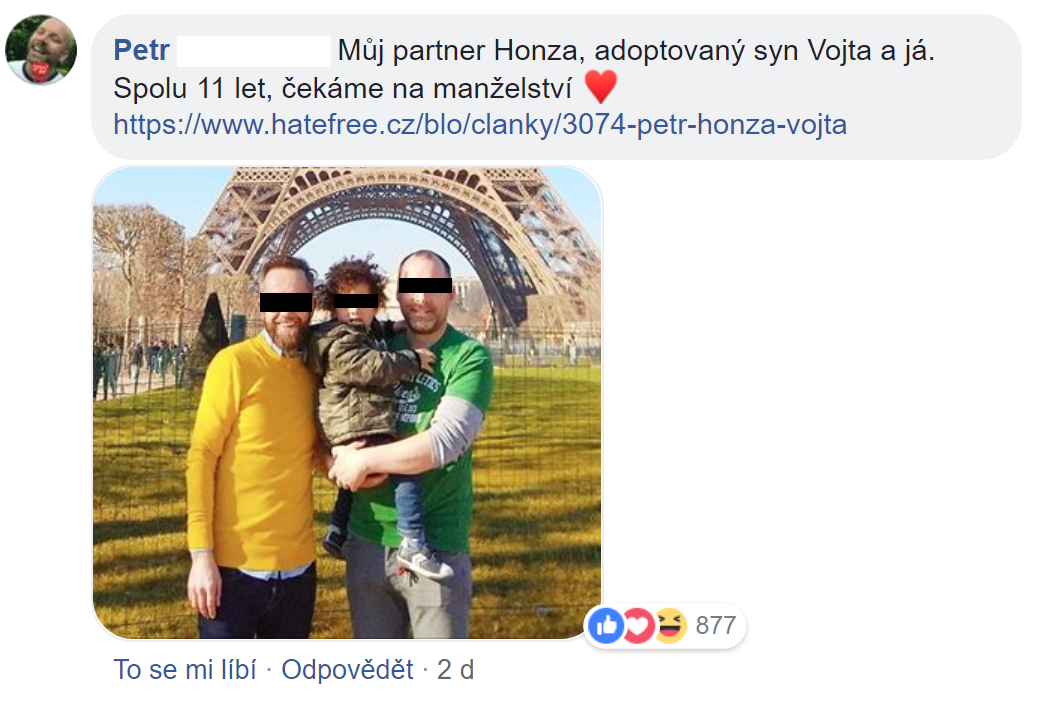Open Petr's round profile avatar

tap(41, 50)
